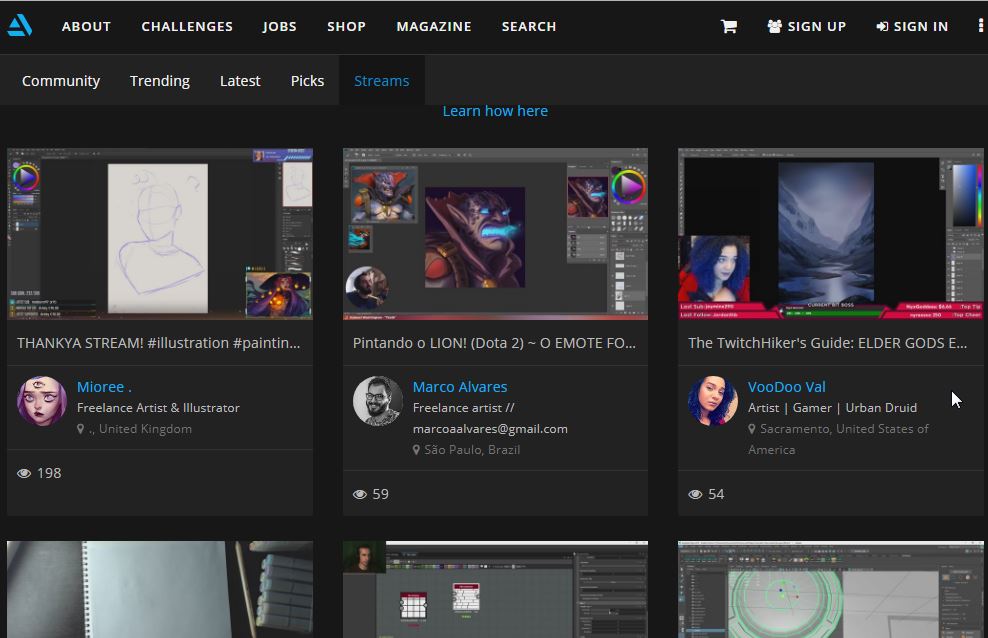Select the Latest tab
Viewport: 988px width, 638px height.
click(240, 81)
